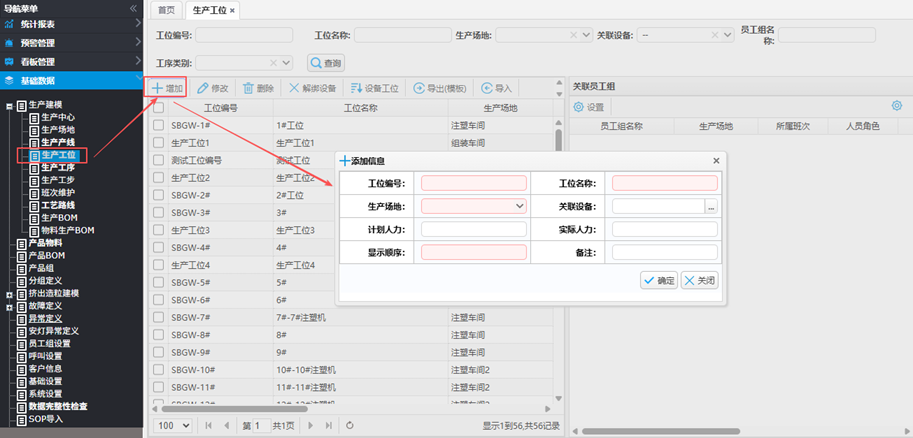Click the 关联员工组 panel horizontal scrollbar thumb
This screenshot has width=913, height=438.
tap(660, 432)
